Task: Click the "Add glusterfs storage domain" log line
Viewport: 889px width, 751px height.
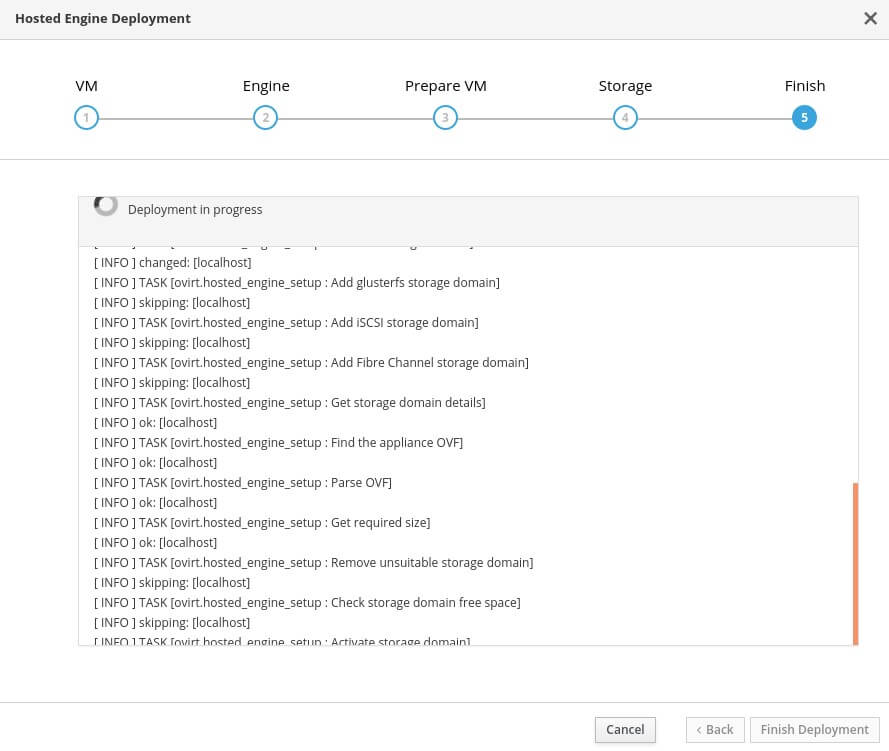Action: click(x=297, y=283)
